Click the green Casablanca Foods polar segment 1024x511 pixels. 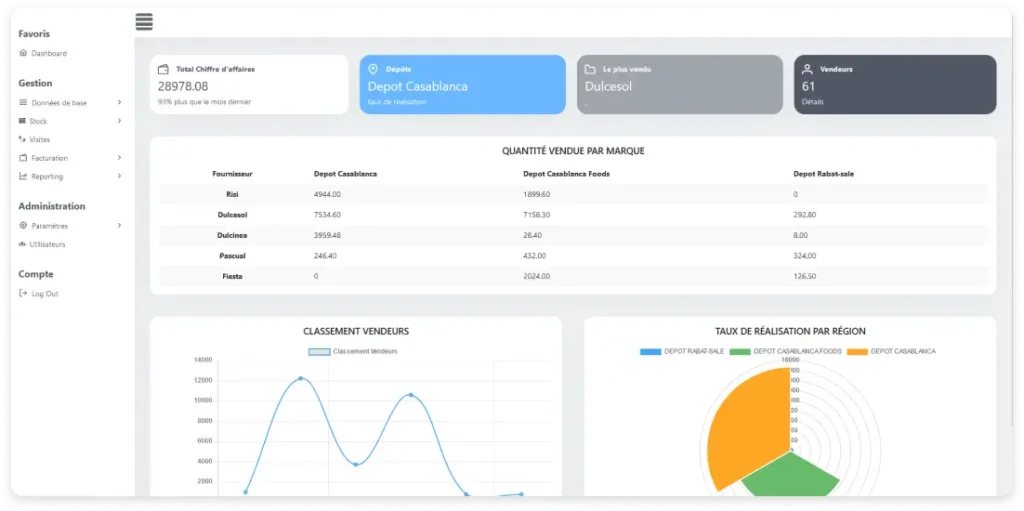pyautogui.click(x=792, y=476)
